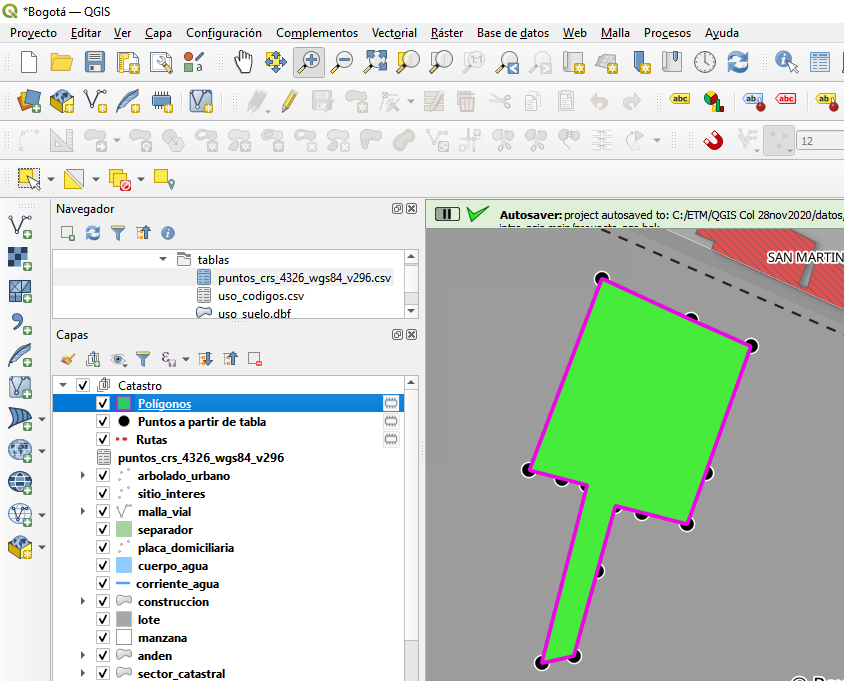Select puntos_crs_4326_wgs84_v296.csv in Navegador
Image resolution: width=844 pixels, height=681 pixels.
point(304,278)
